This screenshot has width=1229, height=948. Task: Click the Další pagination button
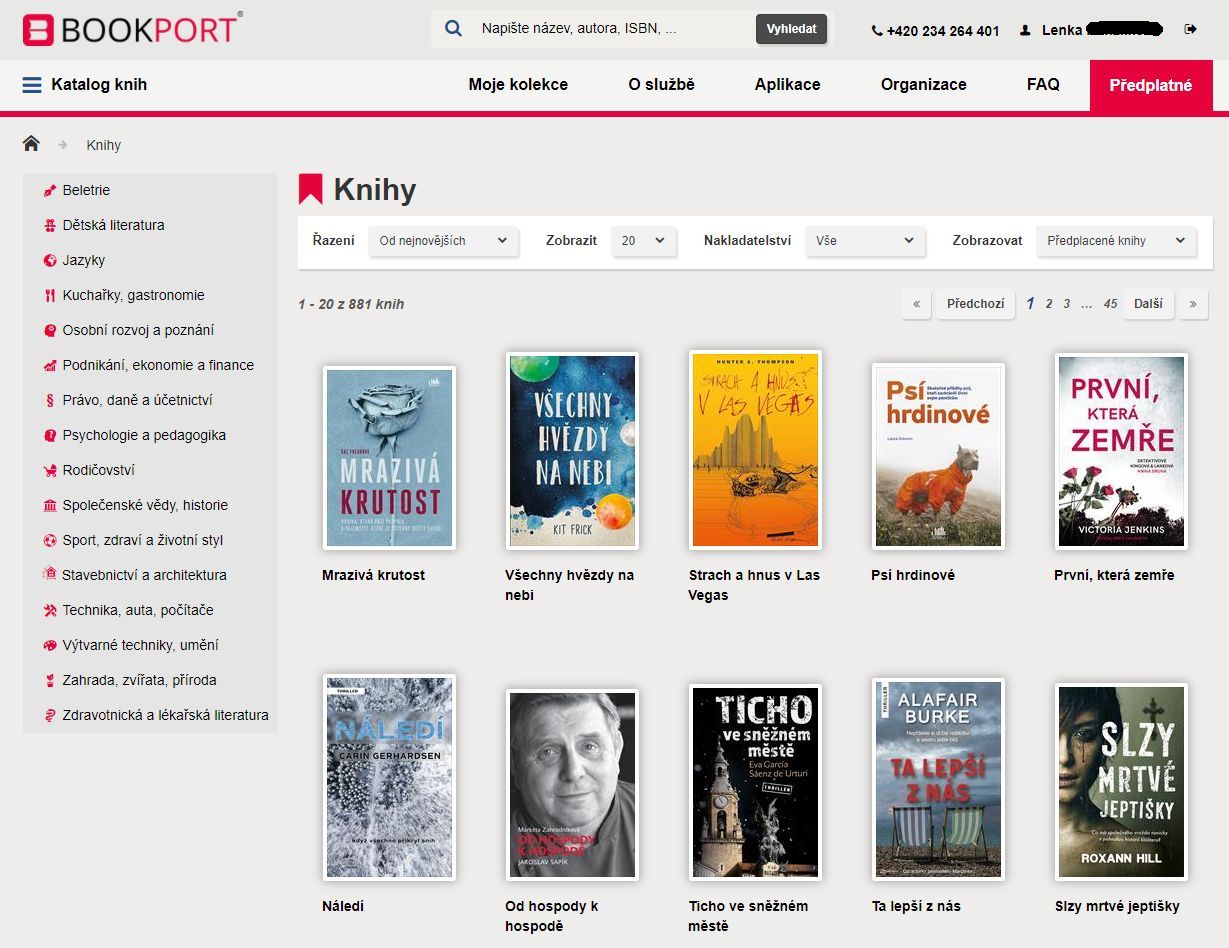tap(1148, 304)
